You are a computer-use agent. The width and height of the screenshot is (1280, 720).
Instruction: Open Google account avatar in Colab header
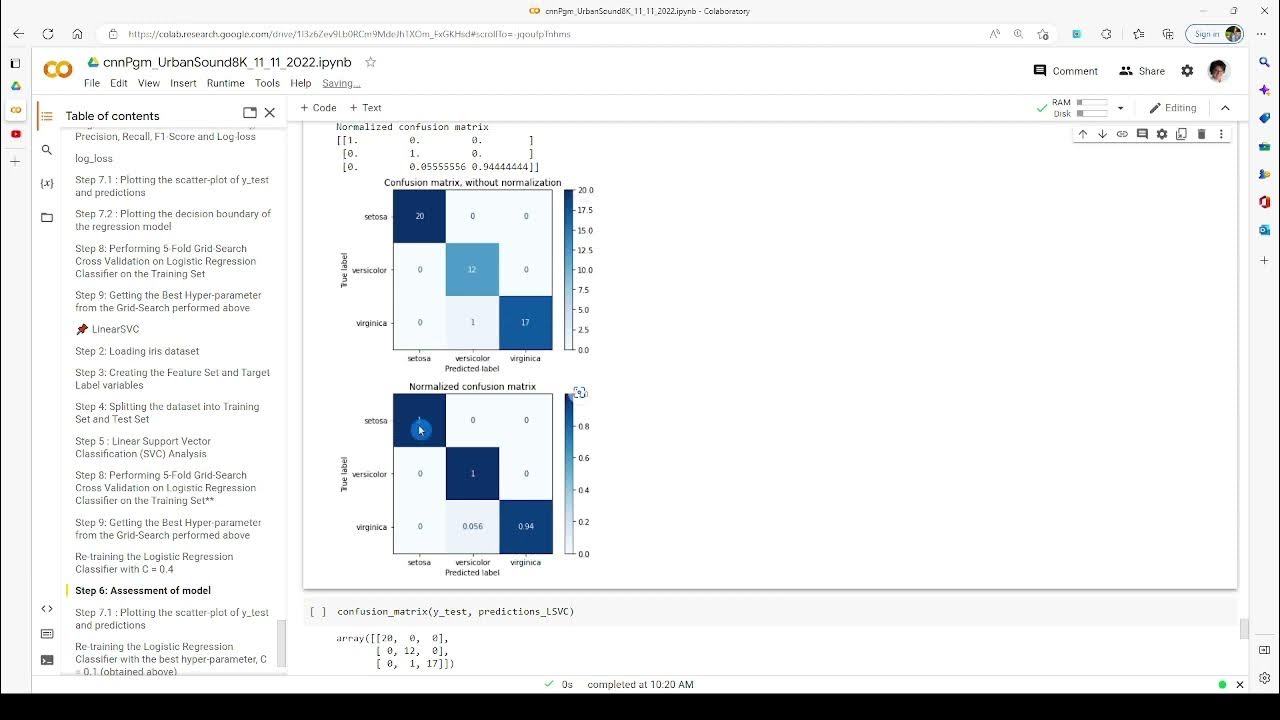(1218, 71)
